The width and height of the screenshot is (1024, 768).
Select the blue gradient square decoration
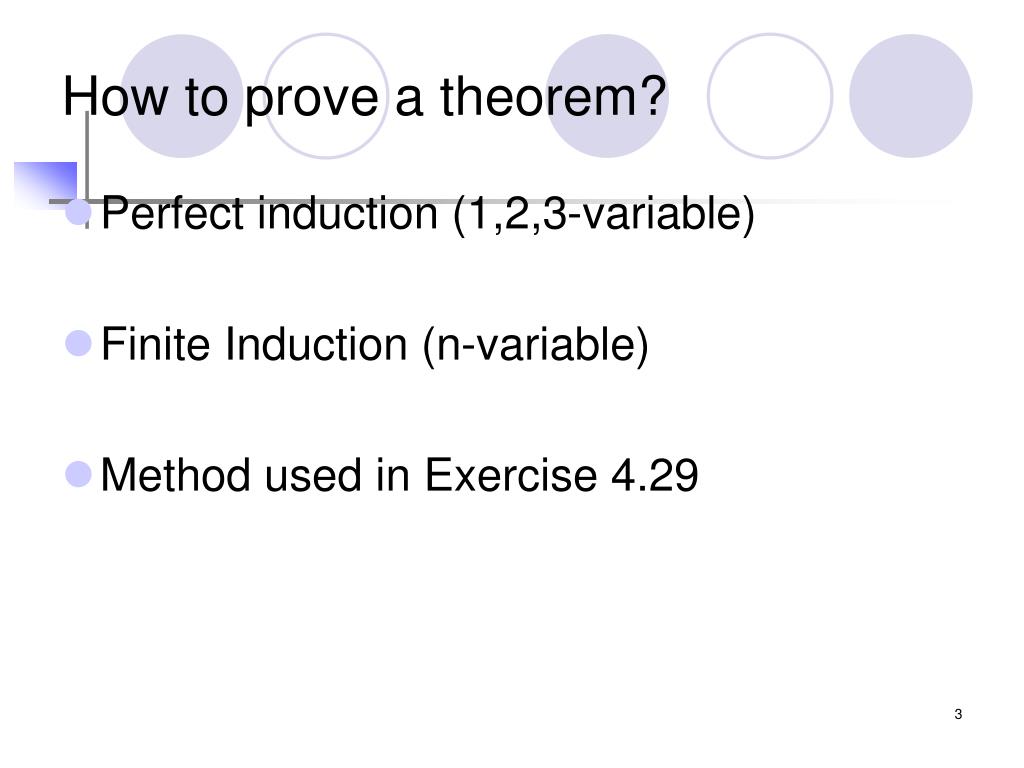[x=46, y=183]
